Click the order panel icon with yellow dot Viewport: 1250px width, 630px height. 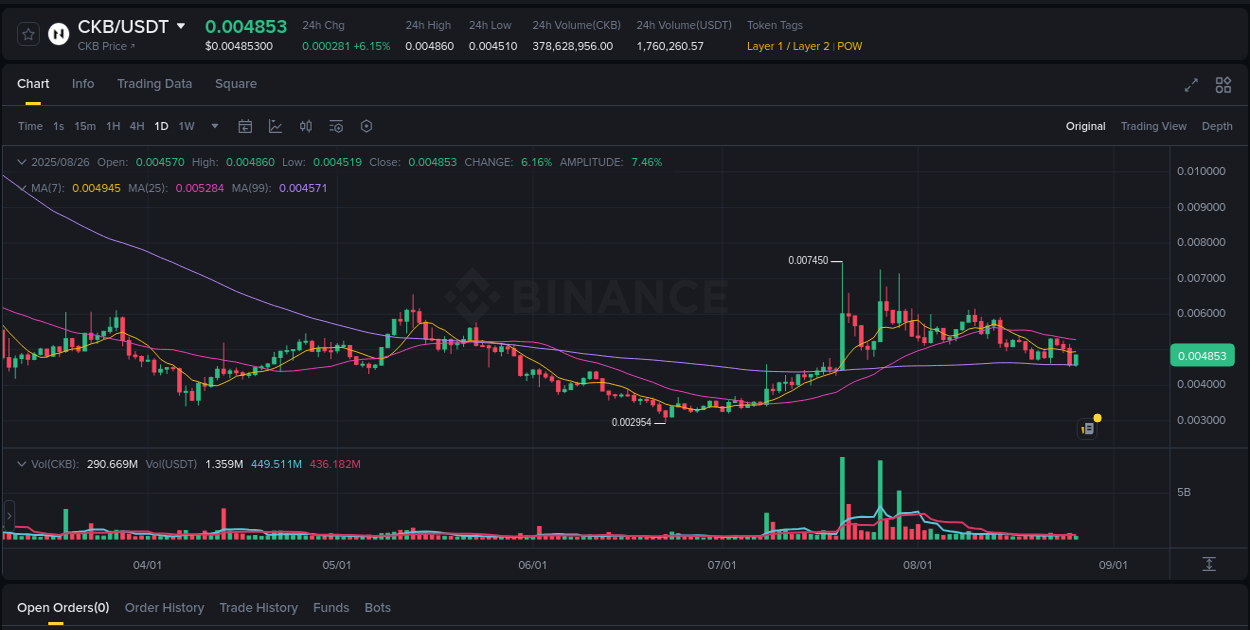coord(1087,428)
